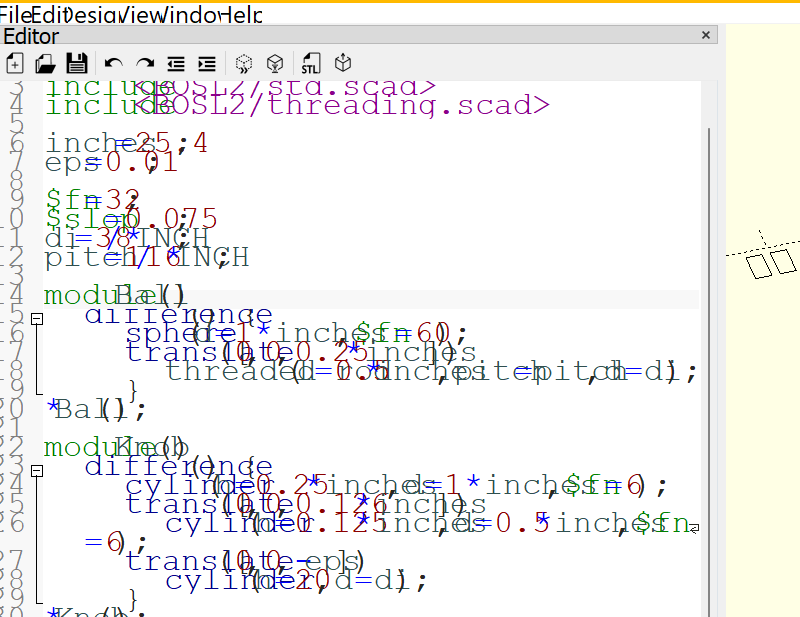Save the file using the floppy disk icon
The height and width of the screenshot is (617, 800).
point(76,64)
